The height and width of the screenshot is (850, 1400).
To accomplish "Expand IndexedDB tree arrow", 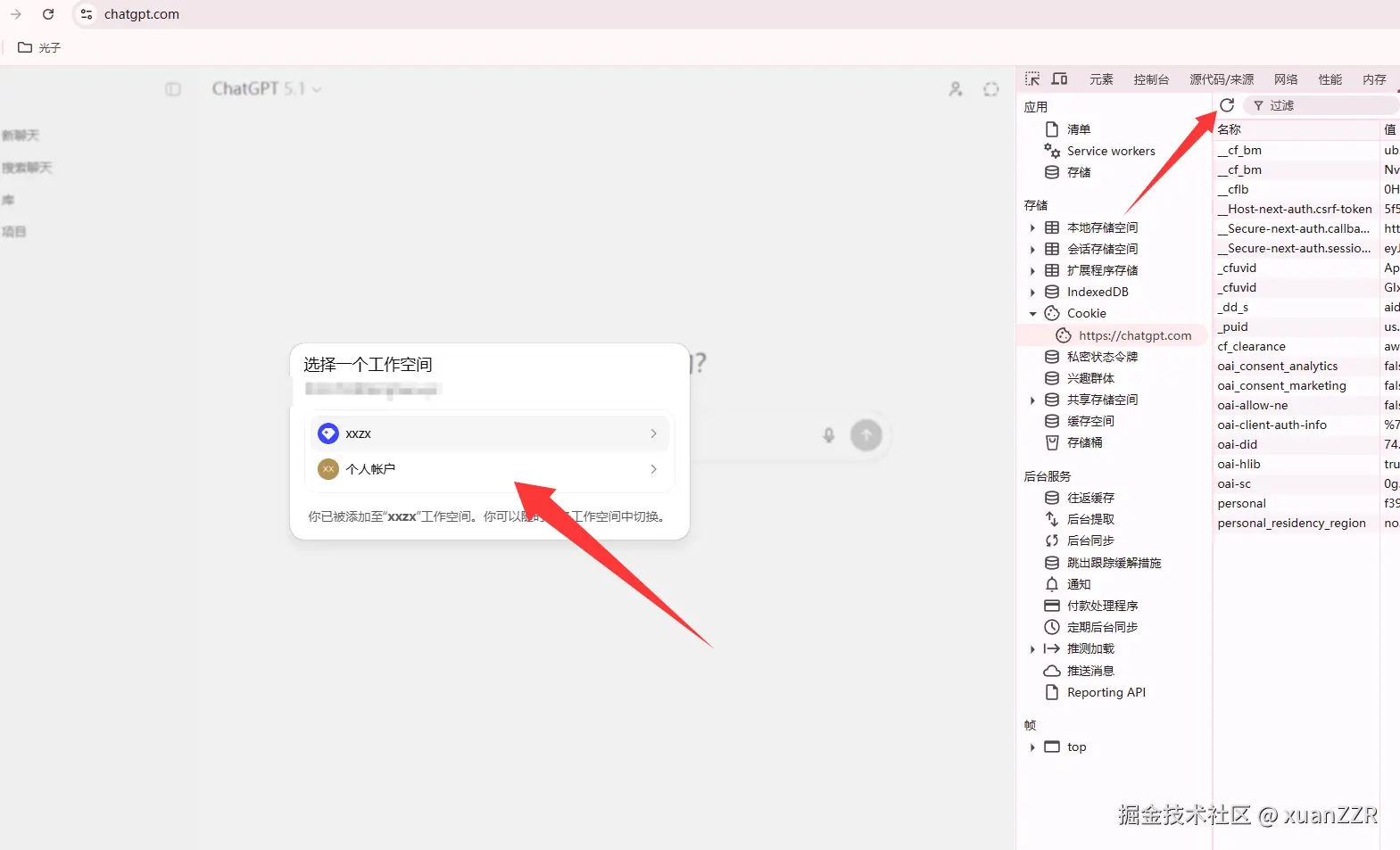I will (1032, 292).
